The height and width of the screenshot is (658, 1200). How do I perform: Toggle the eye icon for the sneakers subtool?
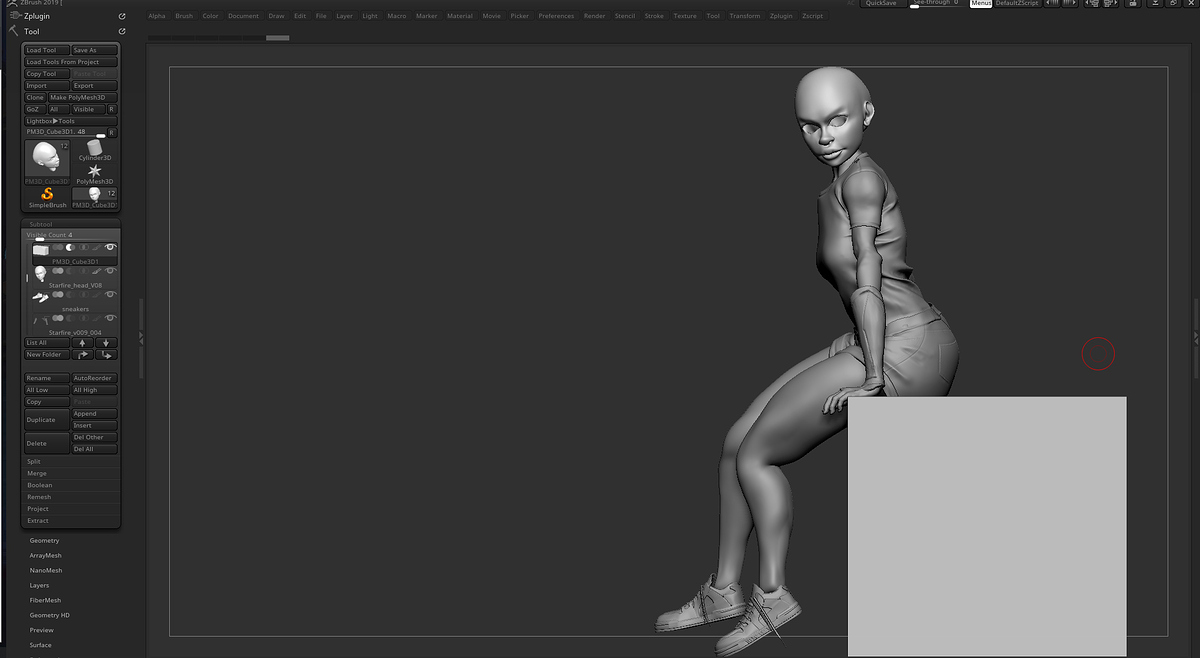coord(110,295)
